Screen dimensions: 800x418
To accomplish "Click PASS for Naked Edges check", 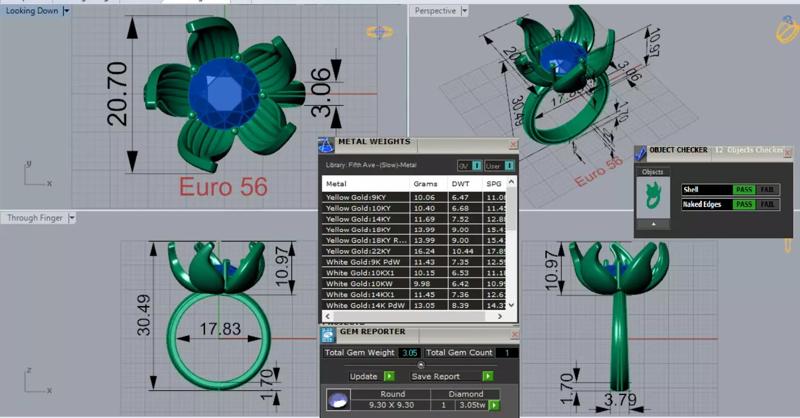I will pyautogui.click(x=743, y=204).
